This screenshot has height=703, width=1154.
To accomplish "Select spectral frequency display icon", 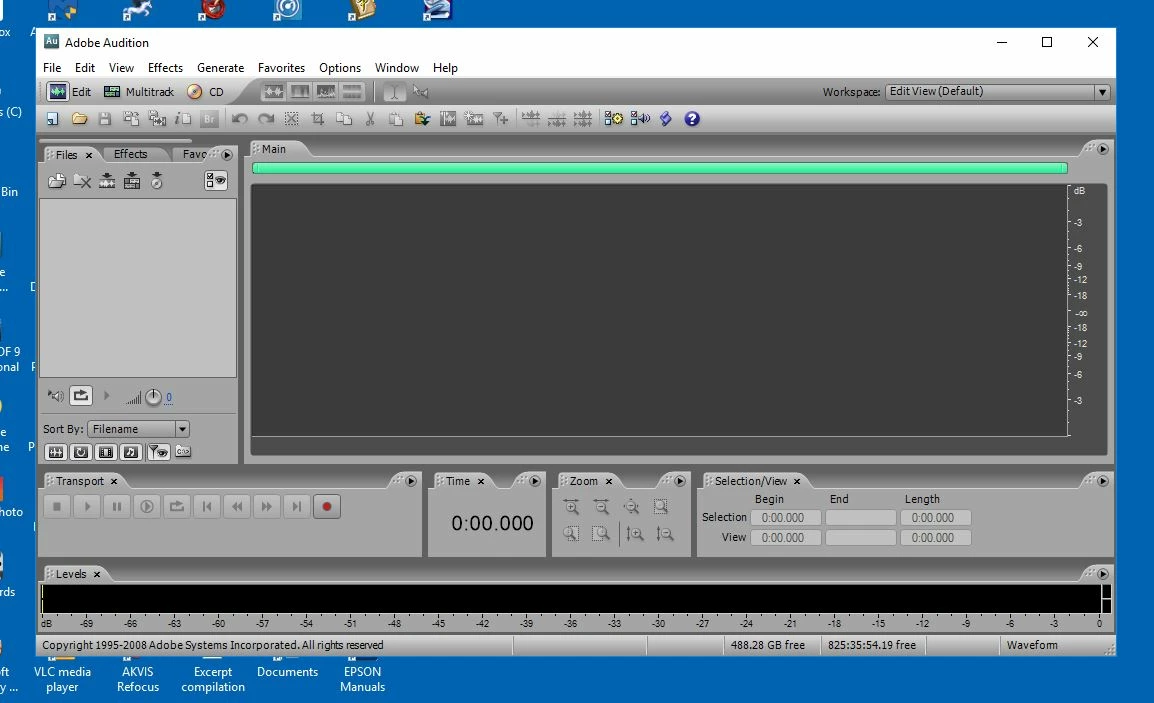I will tap(300, 92).
